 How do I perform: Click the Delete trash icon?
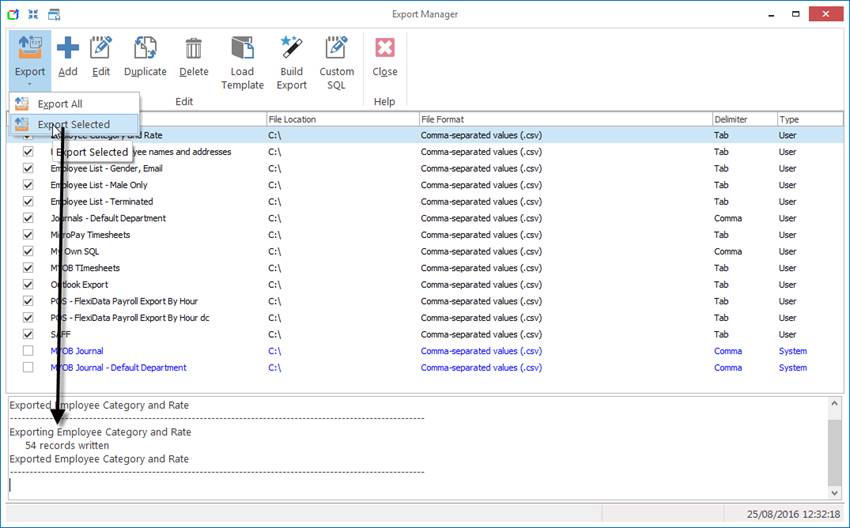194,48
